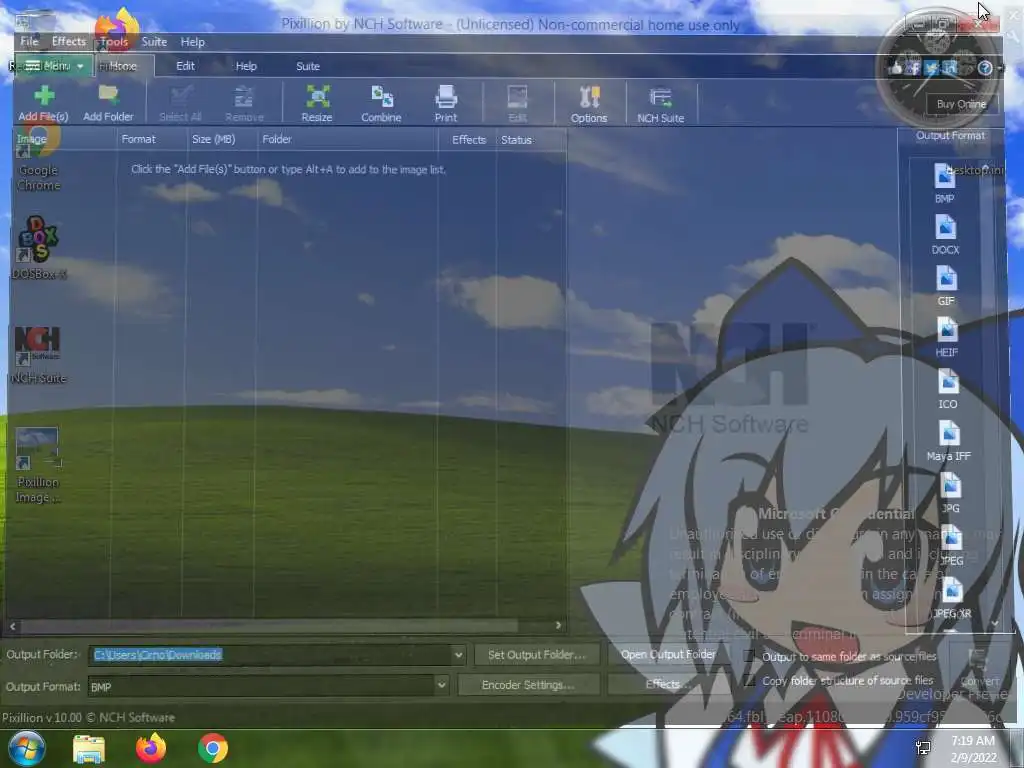Image resolution: width=1024 pixels, height=768 pixels.
Task: Select BMP in Output Format list
Action: (x=944, y=184)
